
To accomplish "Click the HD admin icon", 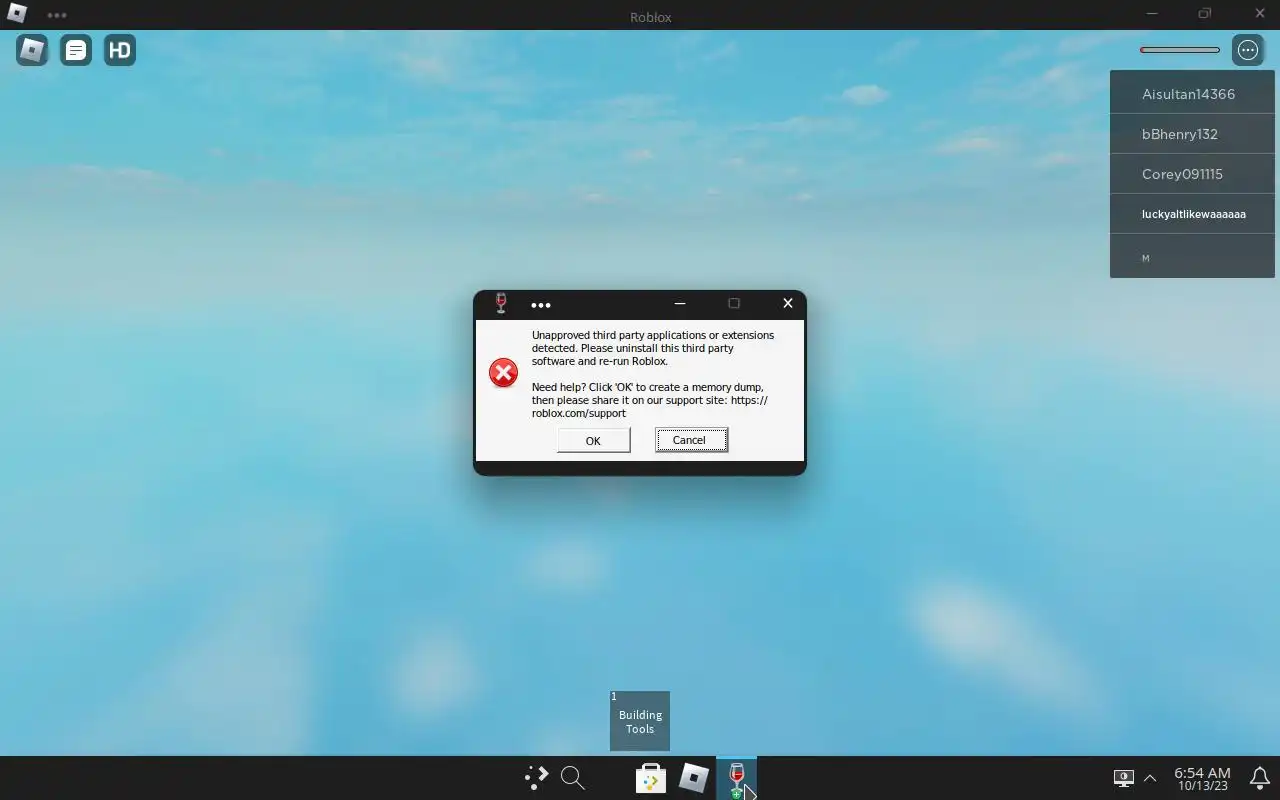I will (120, 50).
